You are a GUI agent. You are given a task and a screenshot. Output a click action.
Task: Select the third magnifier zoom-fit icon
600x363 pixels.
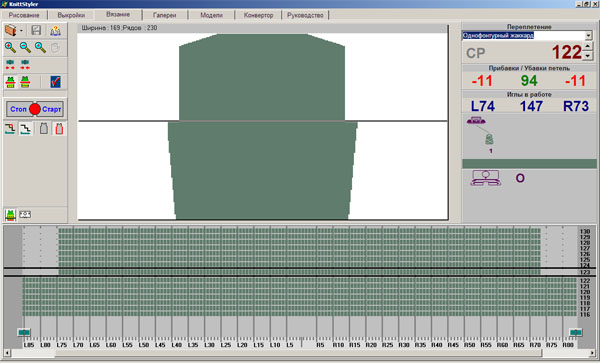40,47
